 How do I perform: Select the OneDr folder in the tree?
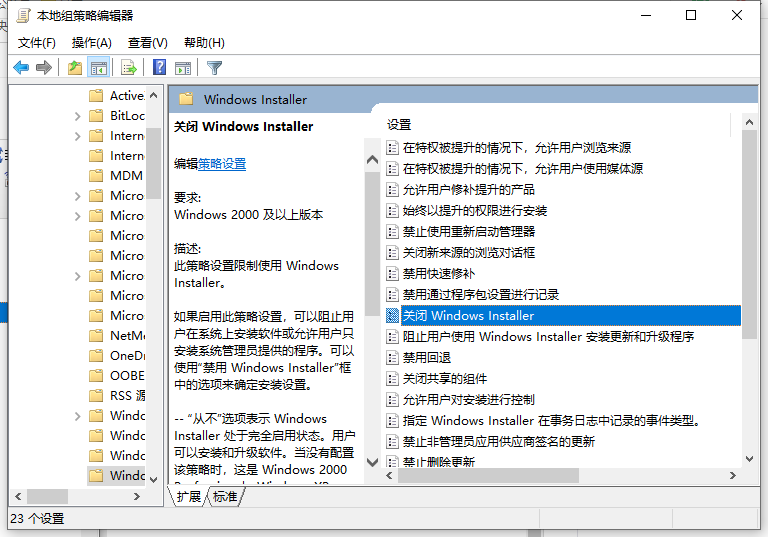(126, 355)
